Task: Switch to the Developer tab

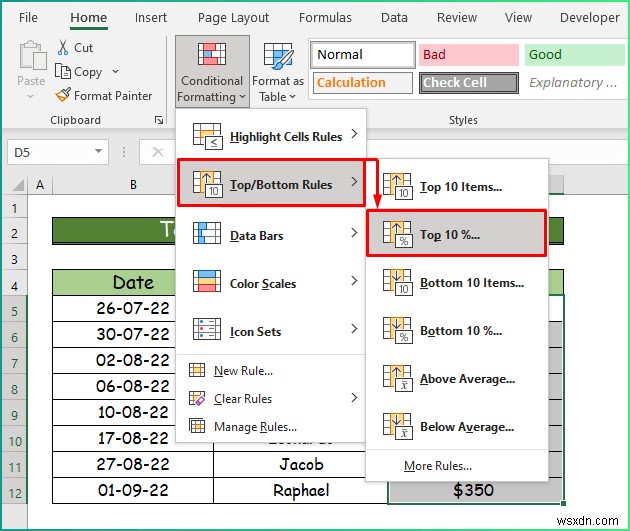Action: tap(589, 18)
